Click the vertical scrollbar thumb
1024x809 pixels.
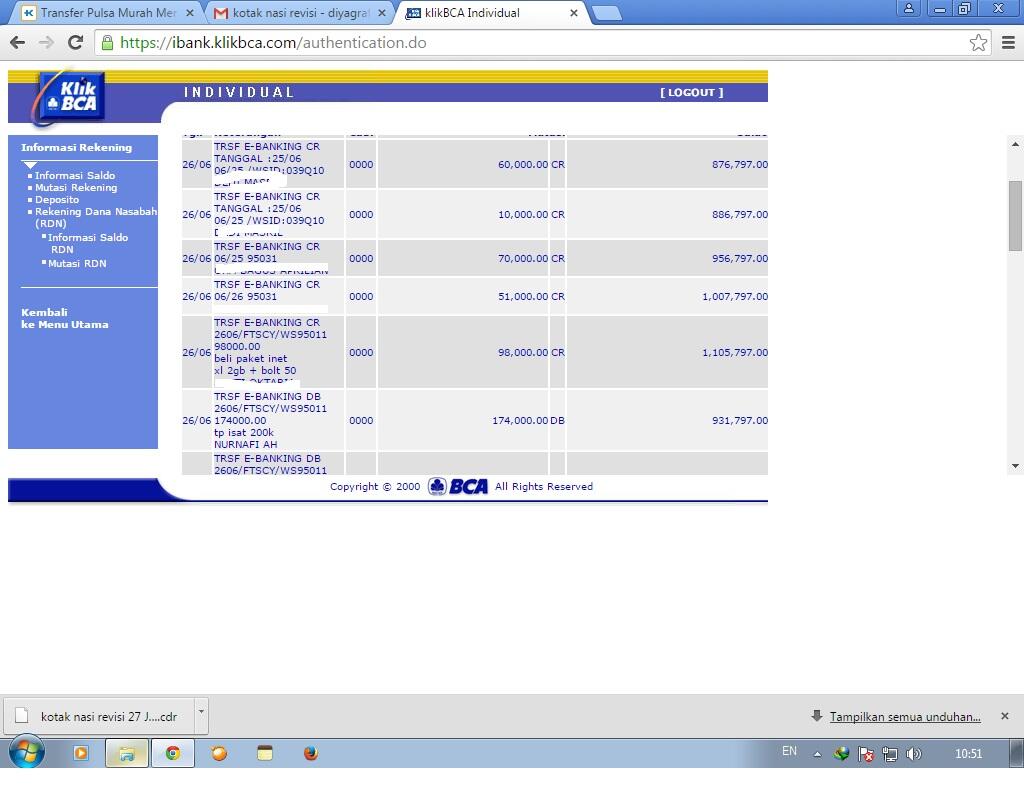pos(1015,215)
